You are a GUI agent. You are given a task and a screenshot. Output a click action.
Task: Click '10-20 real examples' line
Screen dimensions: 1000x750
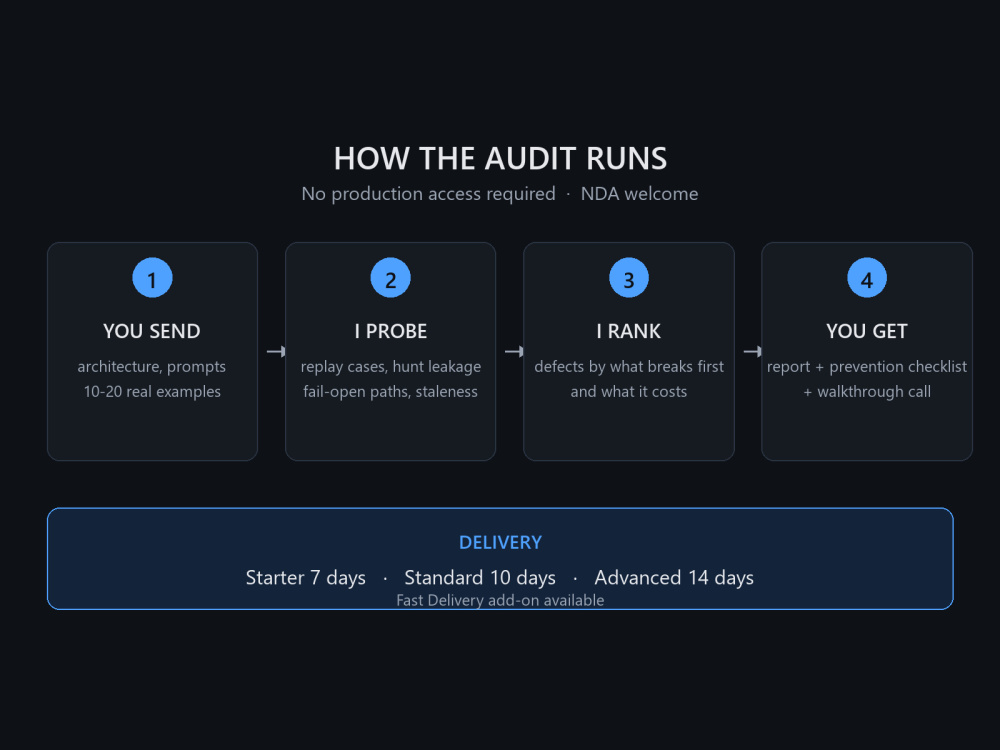(152, 392)
